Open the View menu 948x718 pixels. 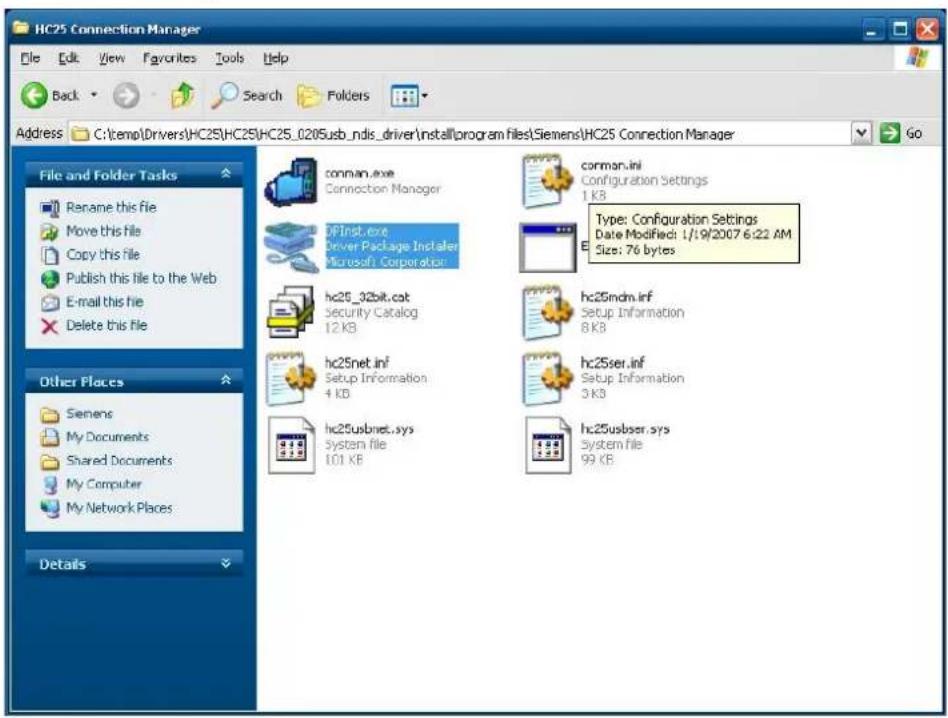point(112,58)
